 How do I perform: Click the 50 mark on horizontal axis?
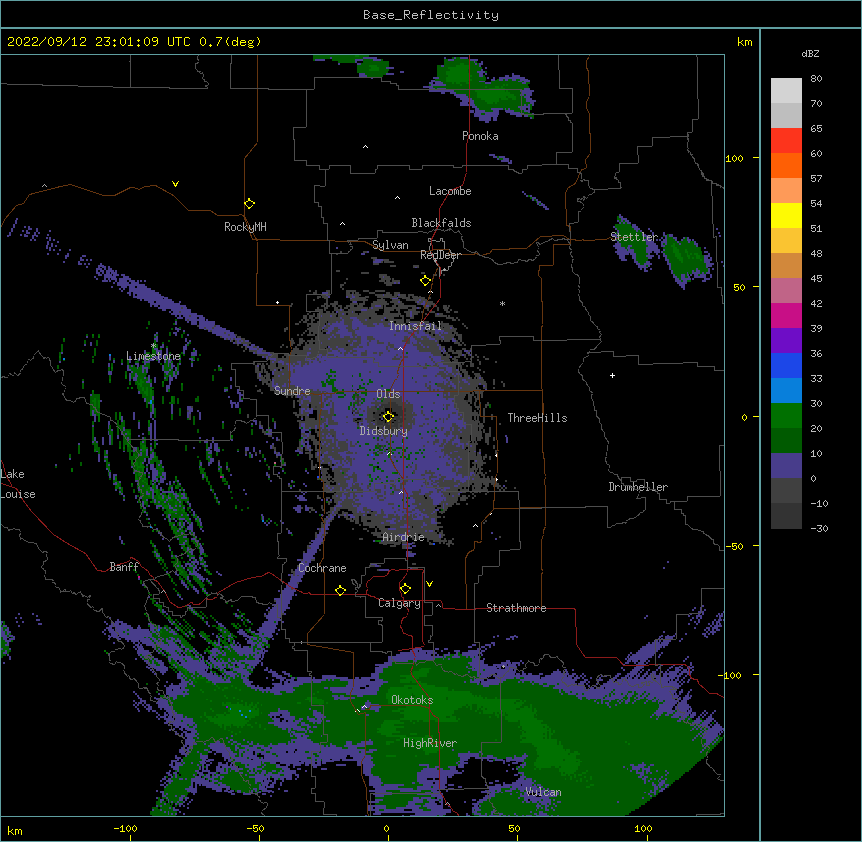pyautogui.click(x=515, y=828)
